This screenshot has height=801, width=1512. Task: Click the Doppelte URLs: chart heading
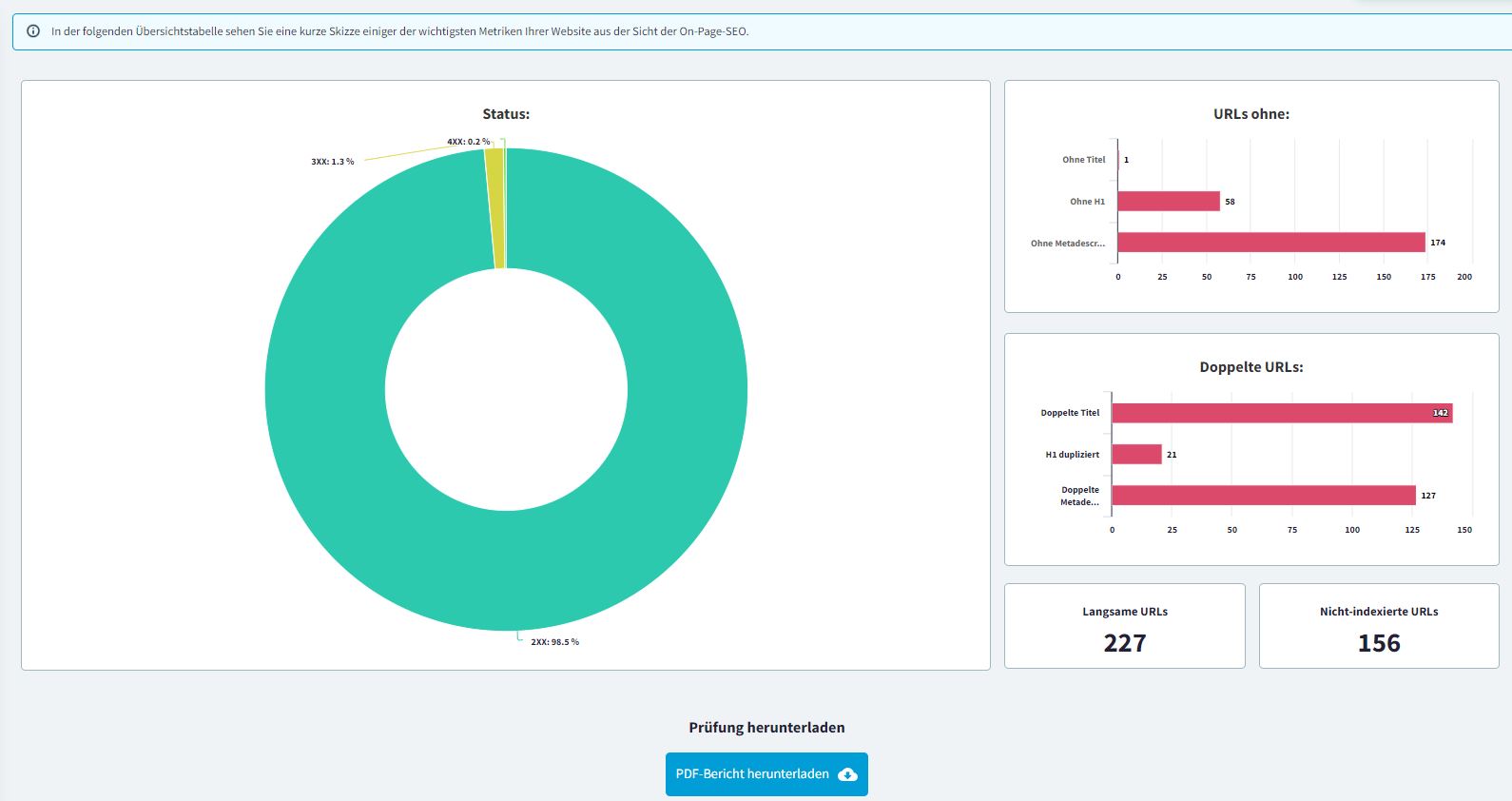pos(1250,367)
